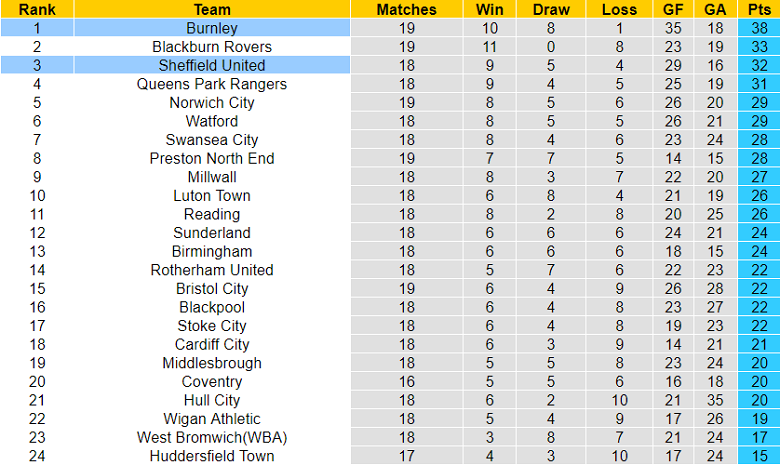Click the Loss column header
The width and height of the screenshot is (780, 465).
click(x=619, y=9)
